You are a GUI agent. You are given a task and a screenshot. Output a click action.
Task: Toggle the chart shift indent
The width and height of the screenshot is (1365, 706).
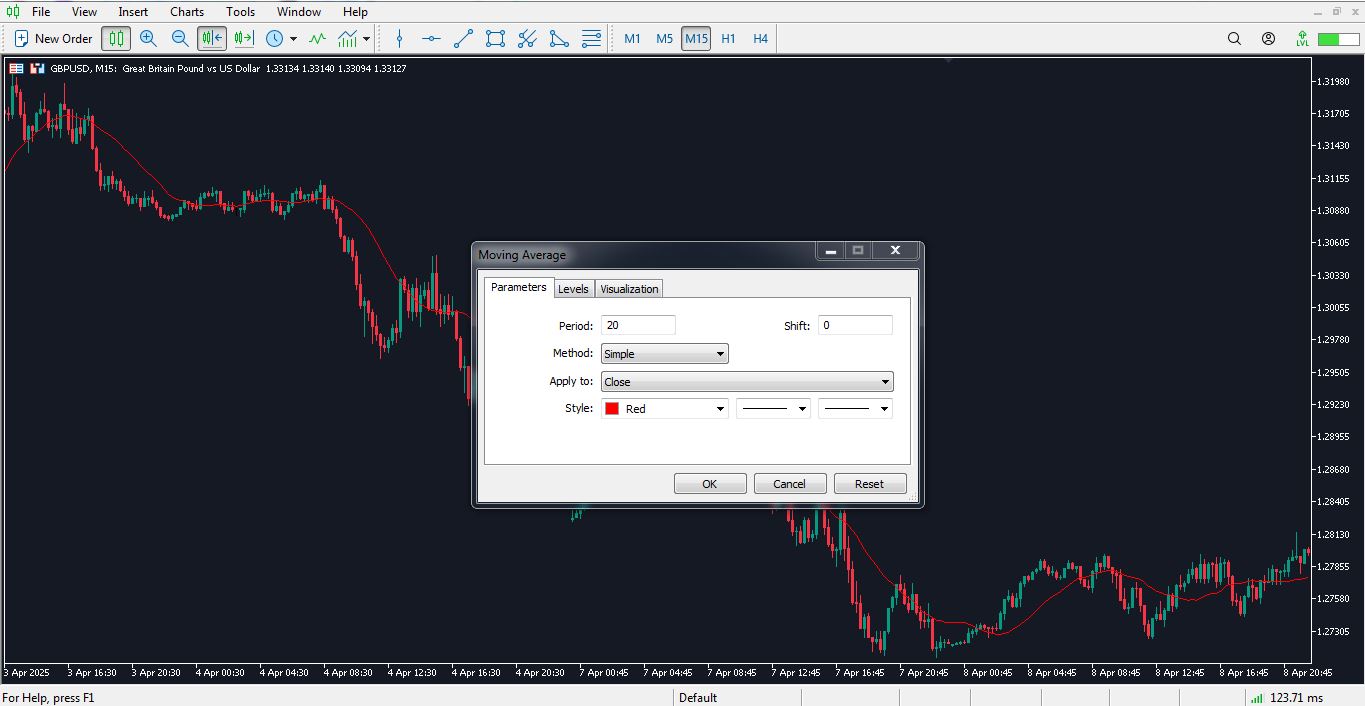click(x=242, y=38)
